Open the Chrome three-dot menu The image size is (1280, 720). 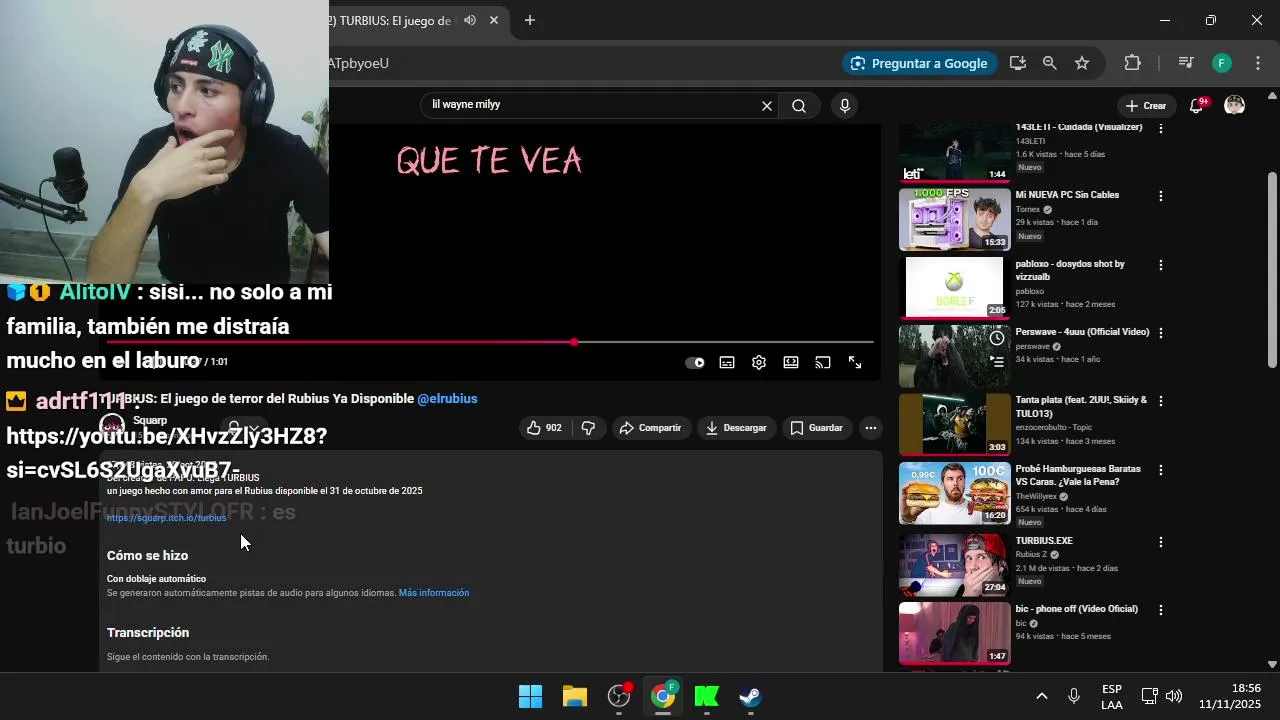tap(1257, 63)
